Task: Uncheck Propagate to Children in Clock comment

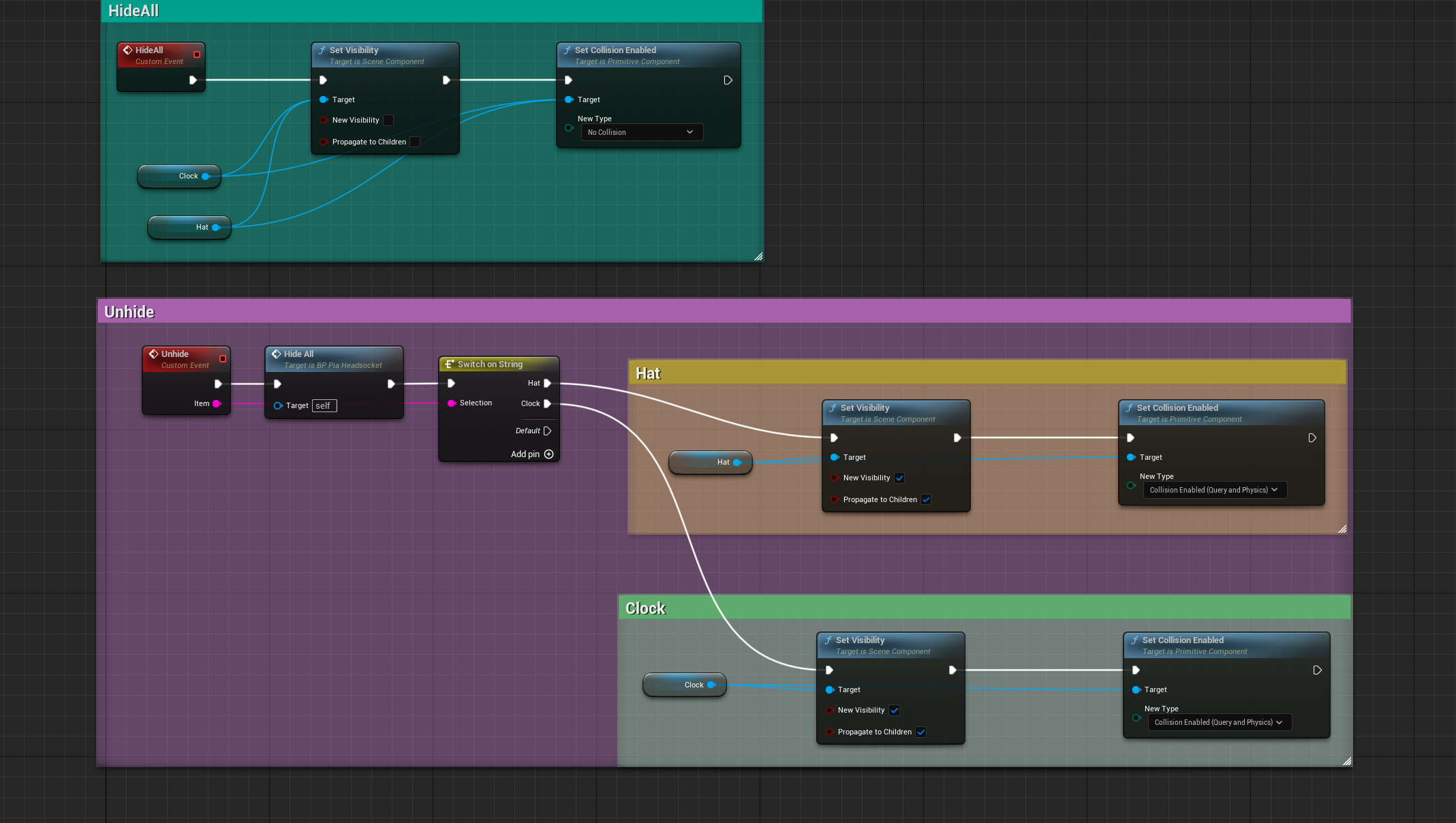Action: click(x=921, y=732)
